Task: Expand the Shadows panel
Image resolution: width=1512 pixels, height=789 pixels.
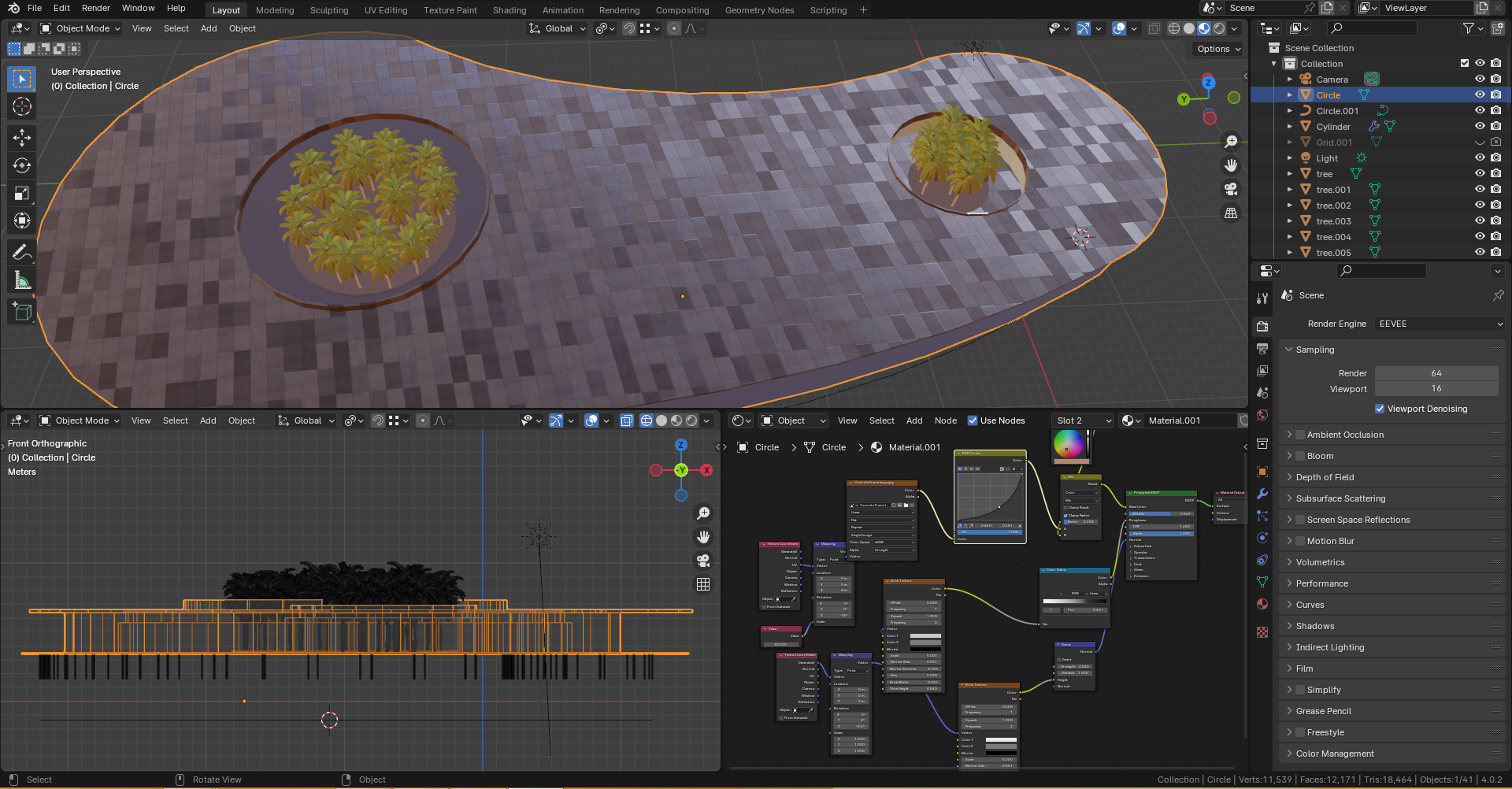Action: coord(1315,626)
